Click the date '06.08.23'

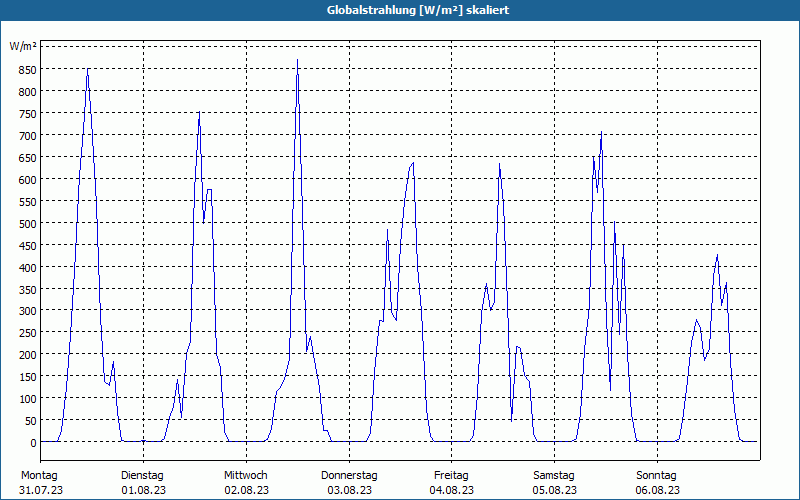[x=658, y=490]
